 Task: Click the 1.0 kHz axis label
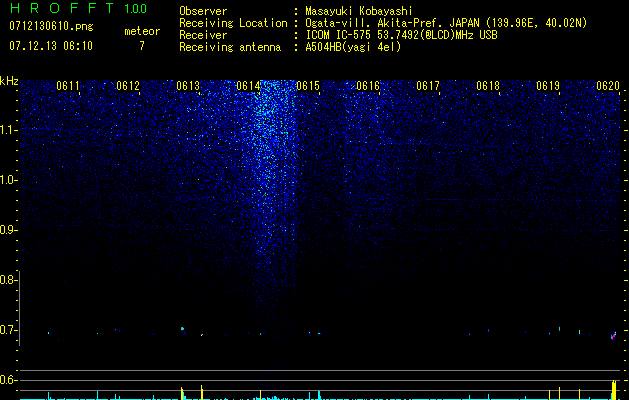coord(7,180)
